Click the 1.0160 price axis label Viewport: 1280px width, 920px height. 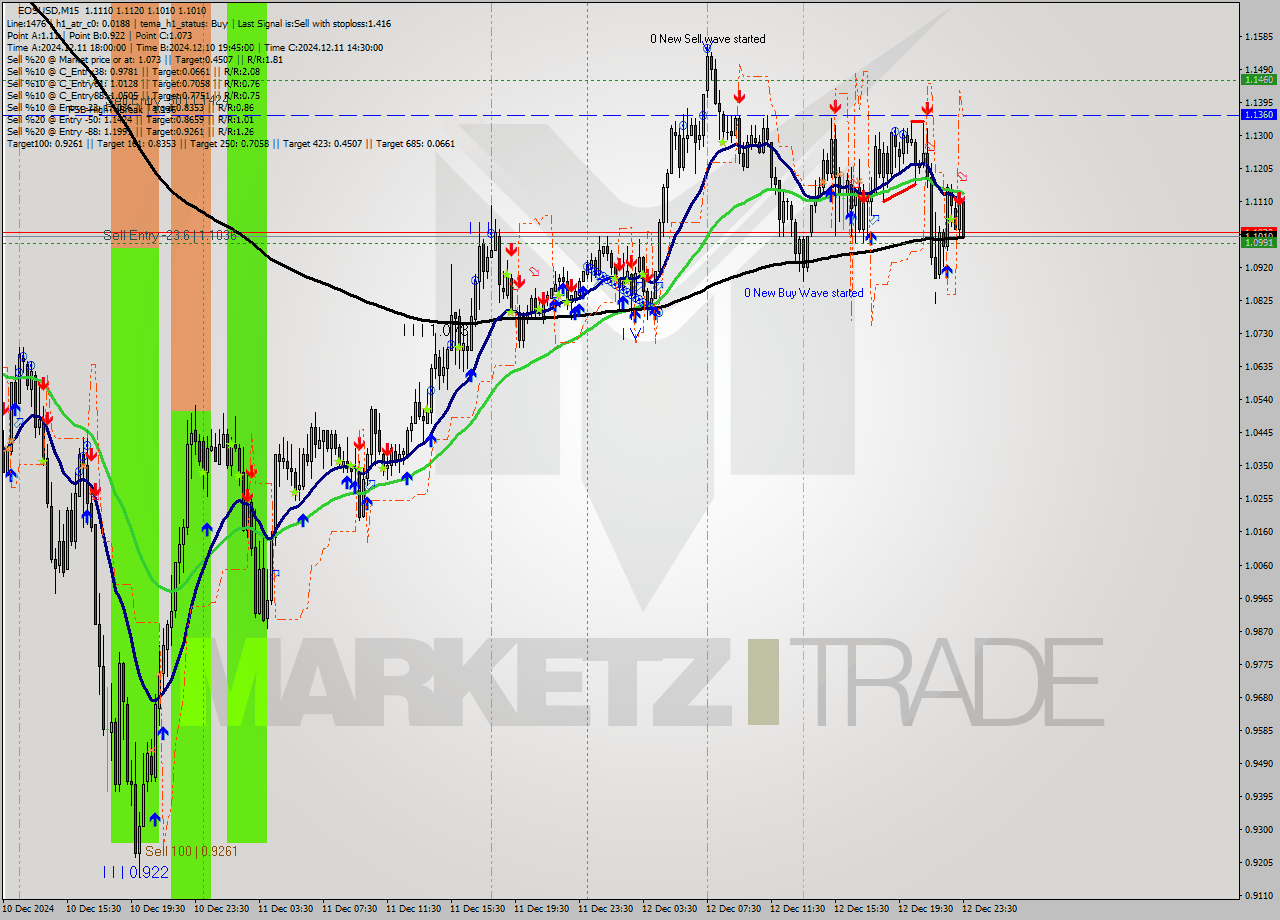click(x=1258, y=532)
